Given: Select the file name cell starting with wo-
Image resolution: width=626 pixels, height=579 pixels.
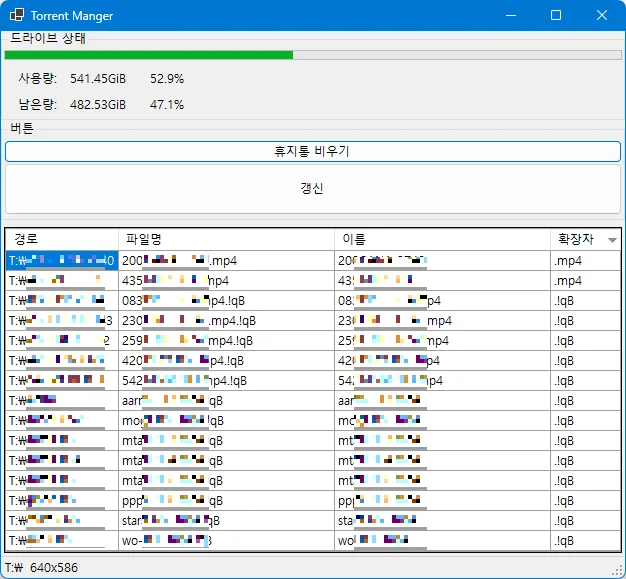Looking at the screenshot, I should [x=226, y=540].
